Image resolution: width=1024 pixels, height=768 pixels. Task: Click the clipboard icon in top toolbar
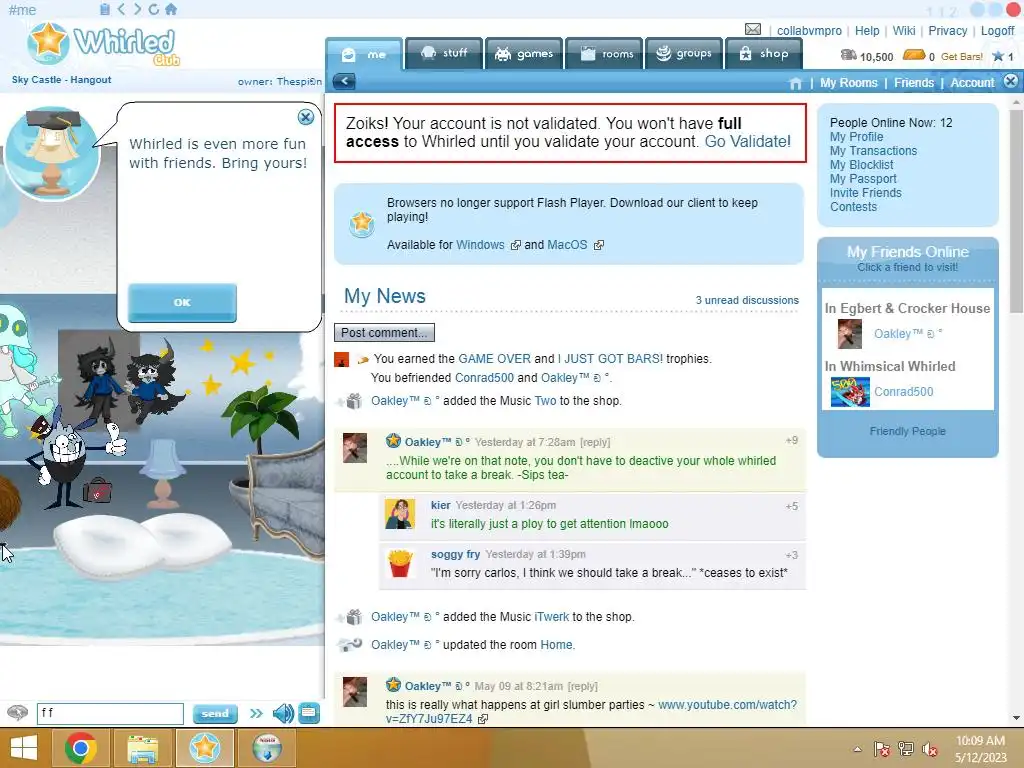104,9
